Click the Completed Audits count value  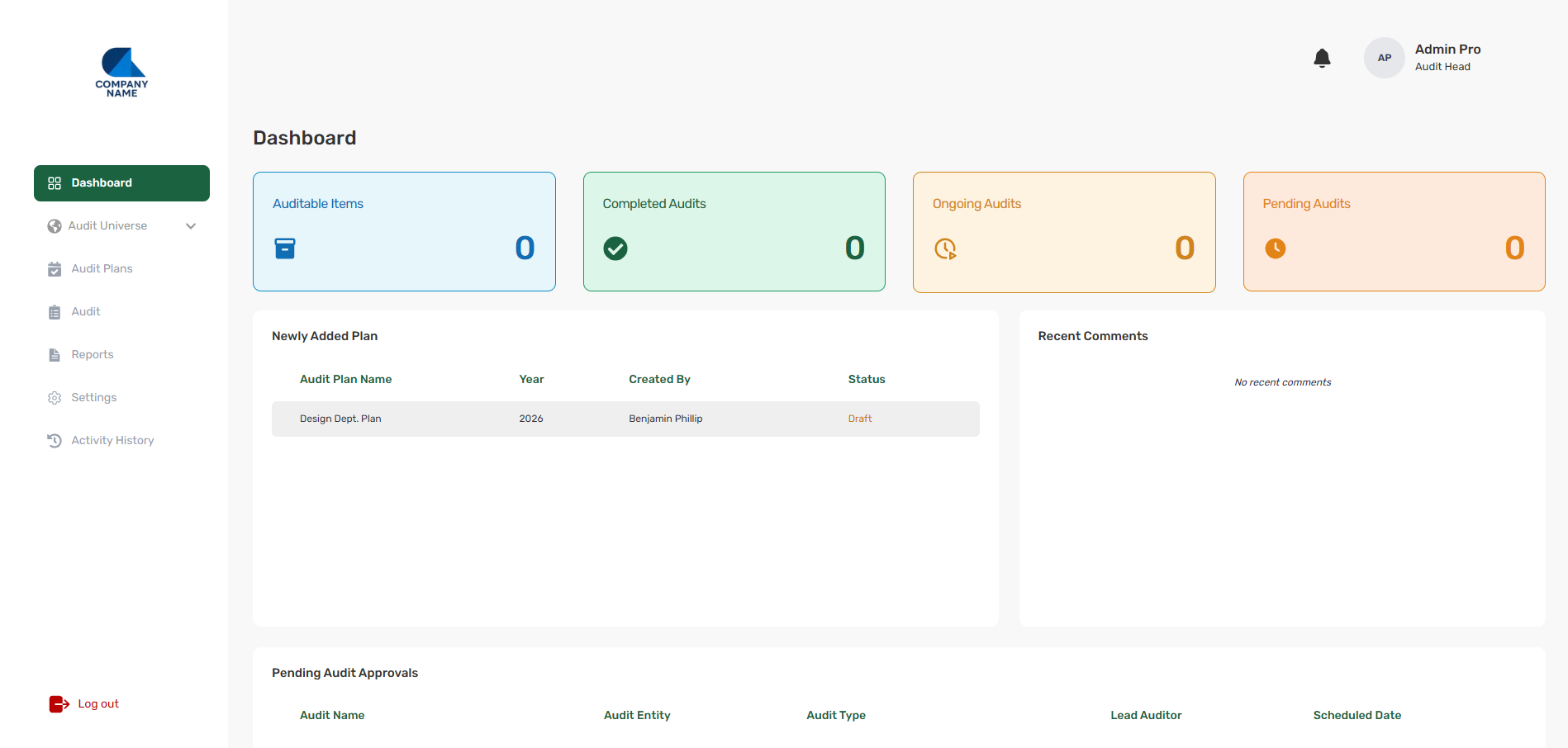[x=855, y=249]
